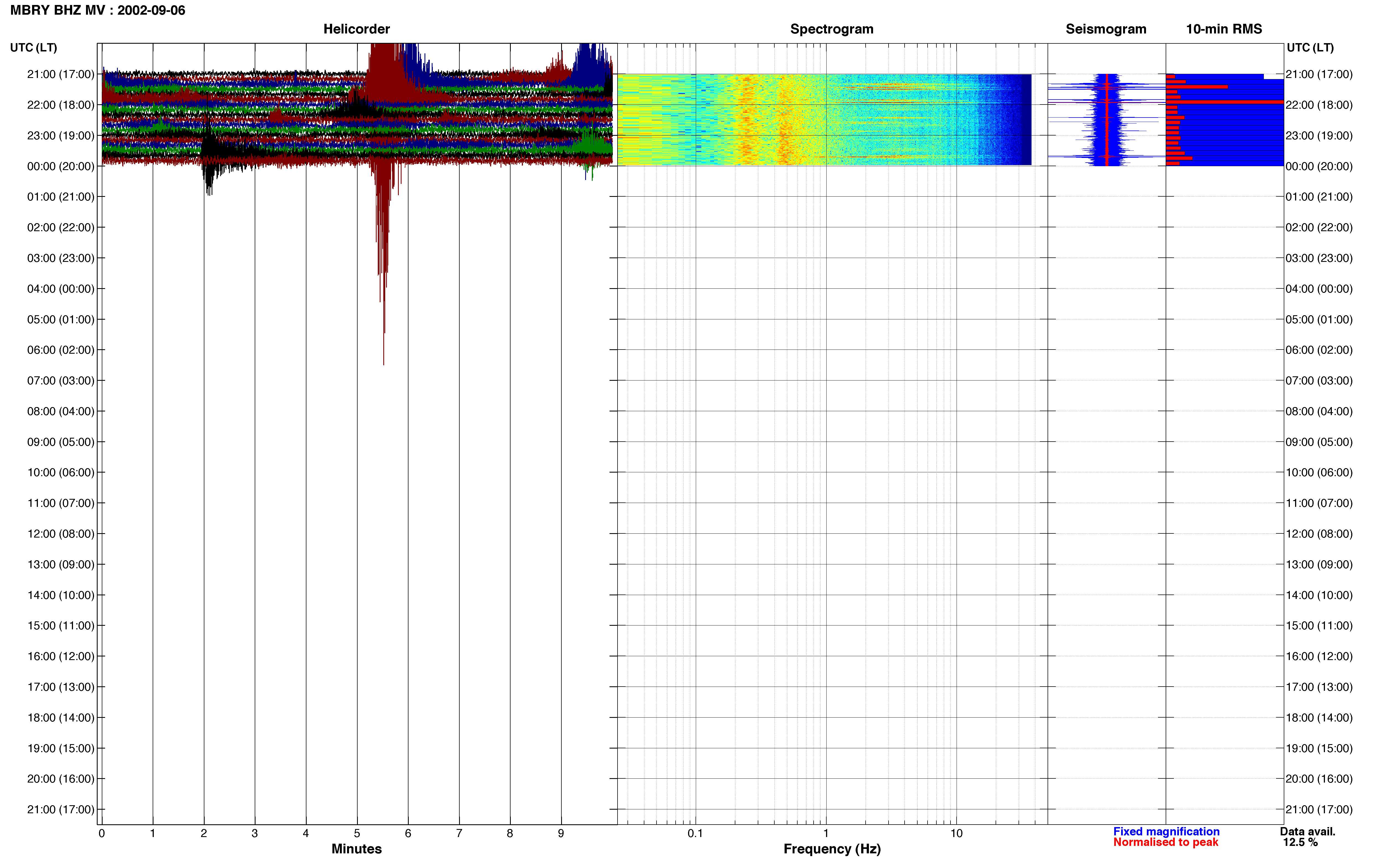Click the 'Seismogram' panel heading

pyautogui.click(x=1106, y=29)
